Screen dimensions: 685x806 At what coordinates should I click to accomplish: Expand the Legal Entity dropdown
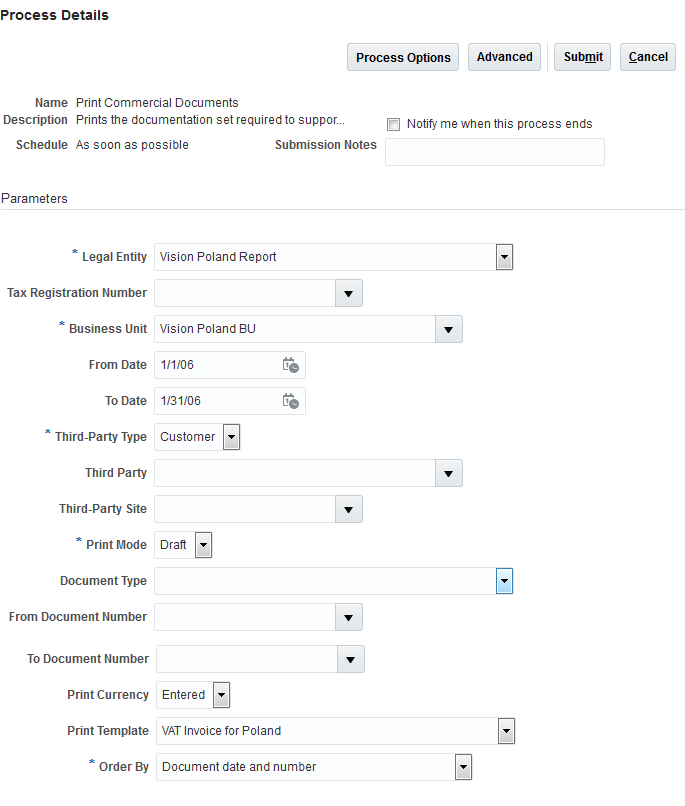(x=504, y=257)
